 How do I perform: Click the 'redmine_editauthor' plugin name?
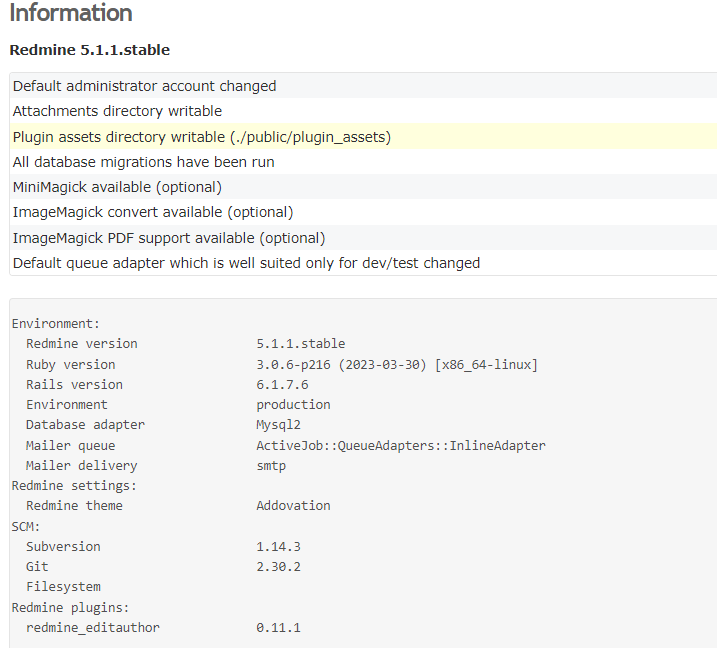tap(93, 627)
